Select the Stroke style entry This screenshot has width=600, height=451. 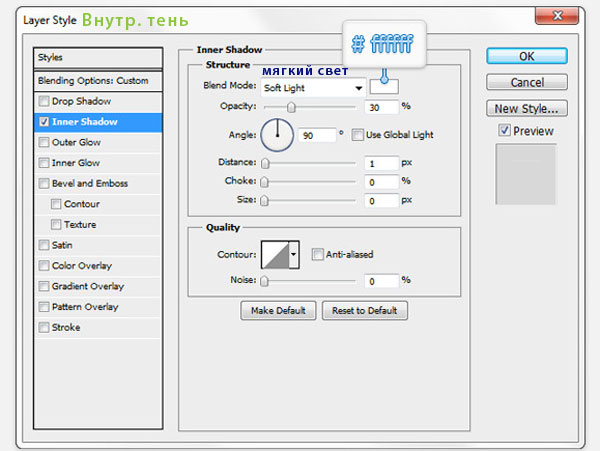coord(66,327)
